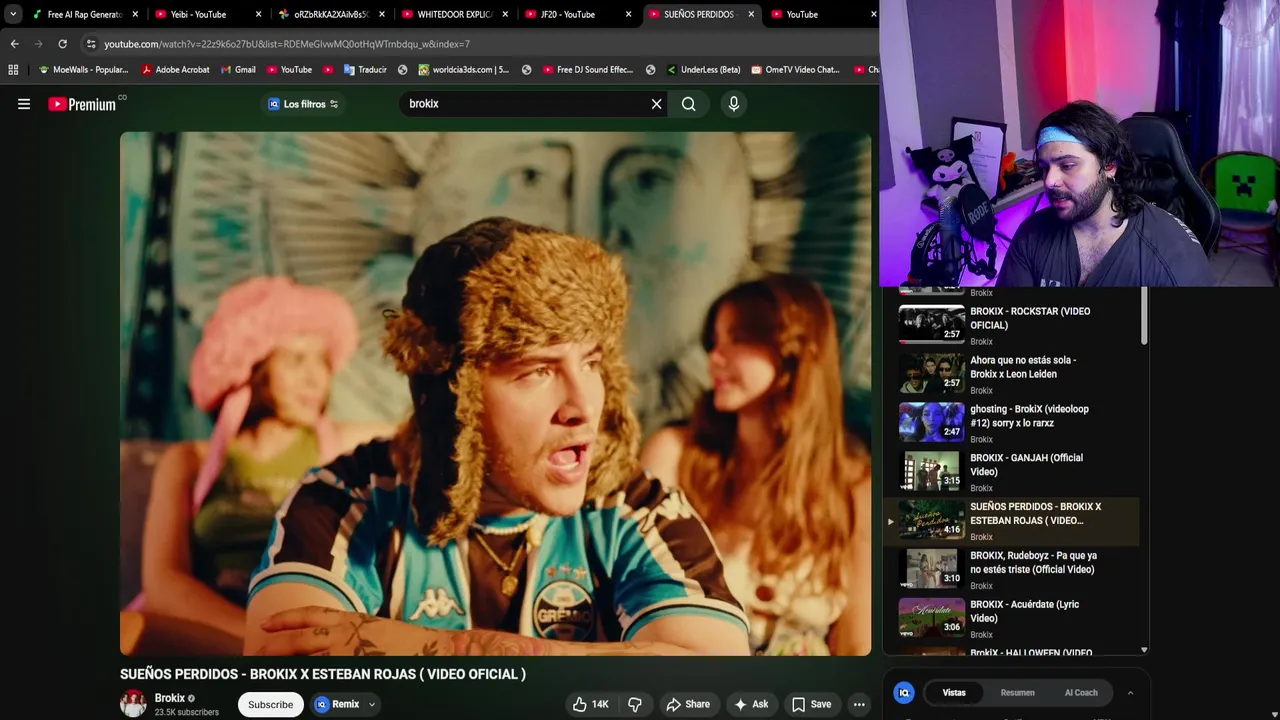Go back with the browser back arrow
The height and width of the screenshot is (720, 1280).
click(x=14, y=44)
